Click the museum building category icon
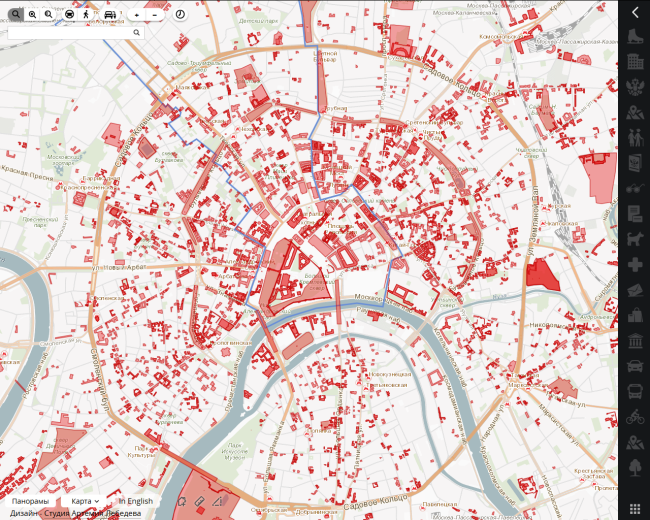The width and height of the screenshot is (650, 520). [x=634, y=341]
